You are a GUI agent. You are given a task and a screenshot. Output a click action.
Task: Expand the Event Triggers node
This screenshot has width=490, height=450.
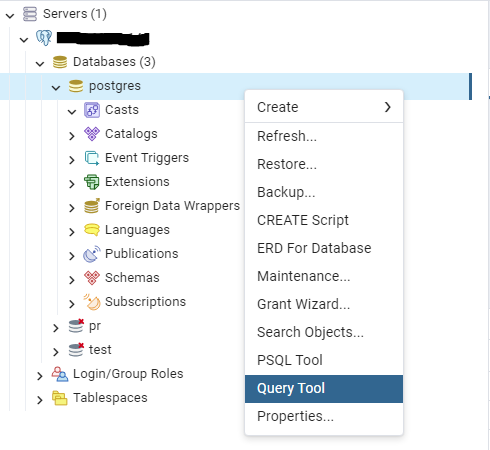[72, 160]
